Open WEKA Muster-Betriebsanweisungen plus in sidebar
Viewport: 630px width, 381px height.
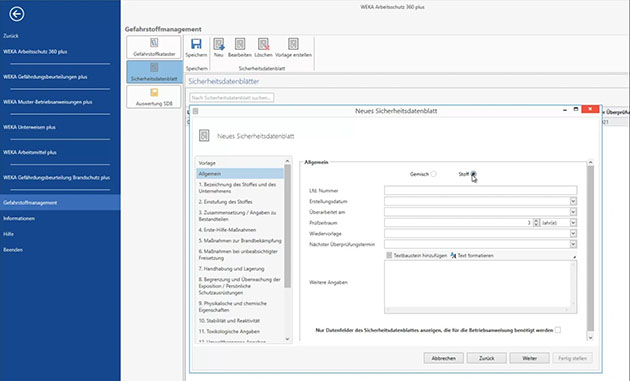[47, 102]
